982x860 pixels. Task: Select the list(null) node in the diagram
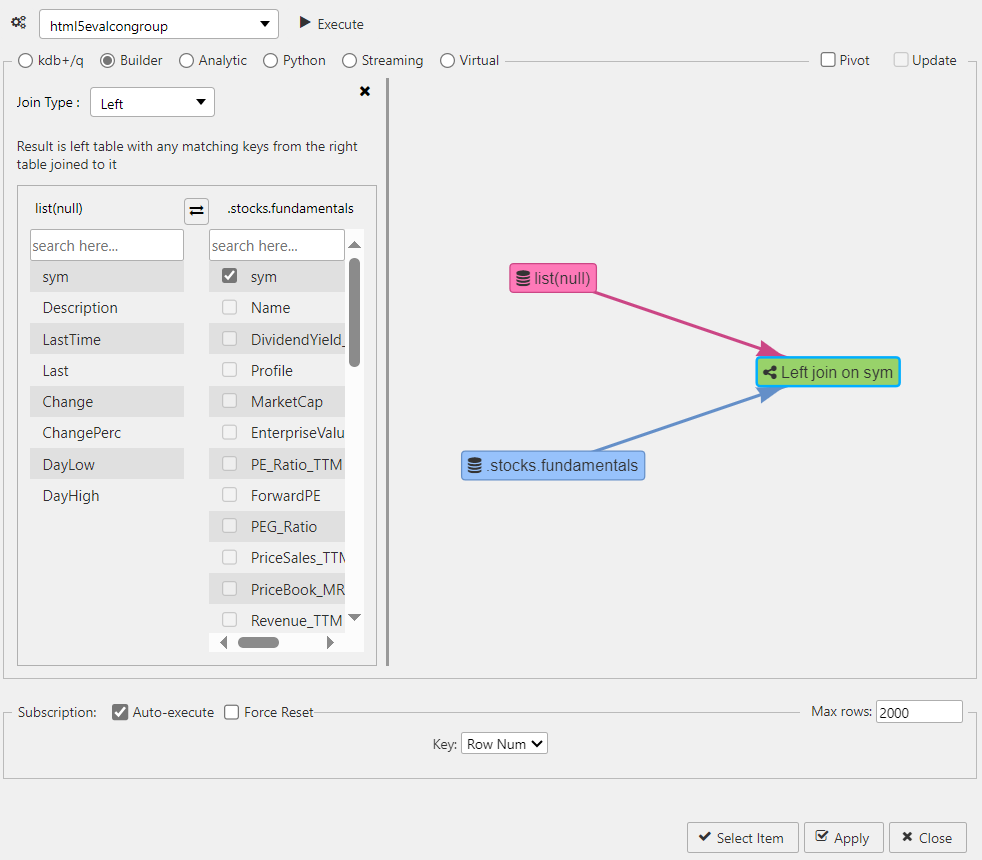[552, 278]
